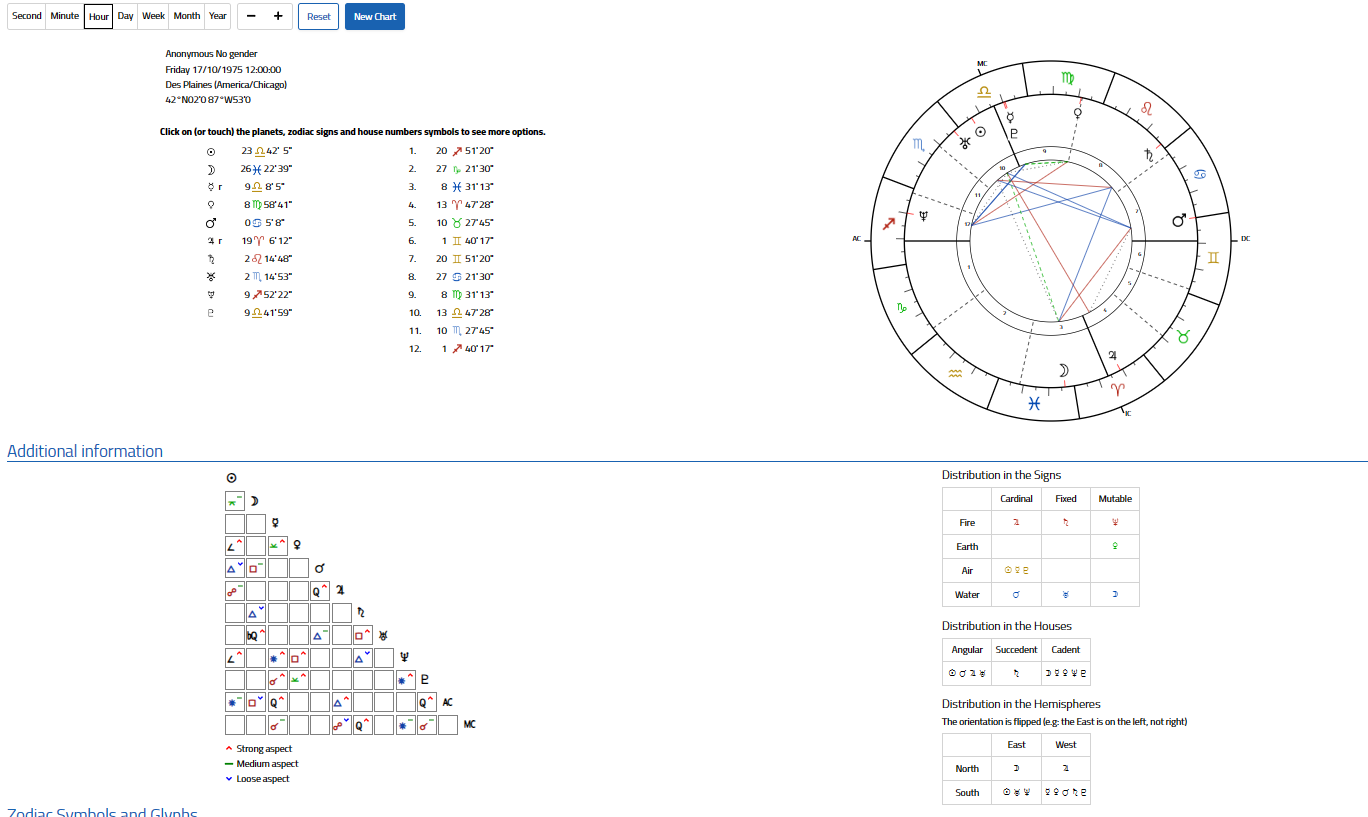
Task: Click the Reset button
Action: click(x=318, y=17)
